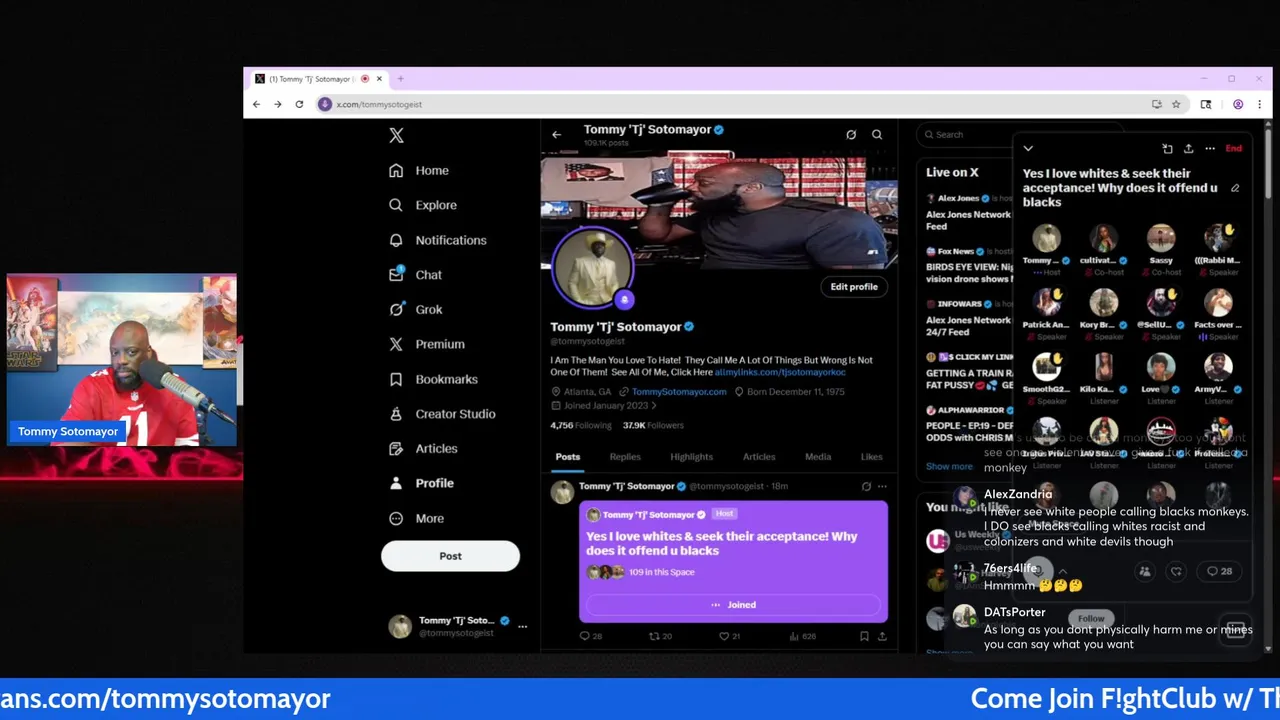
Task: Click the Grok icon in profile header
Action: pyautogui.click(x=851, y=135)
